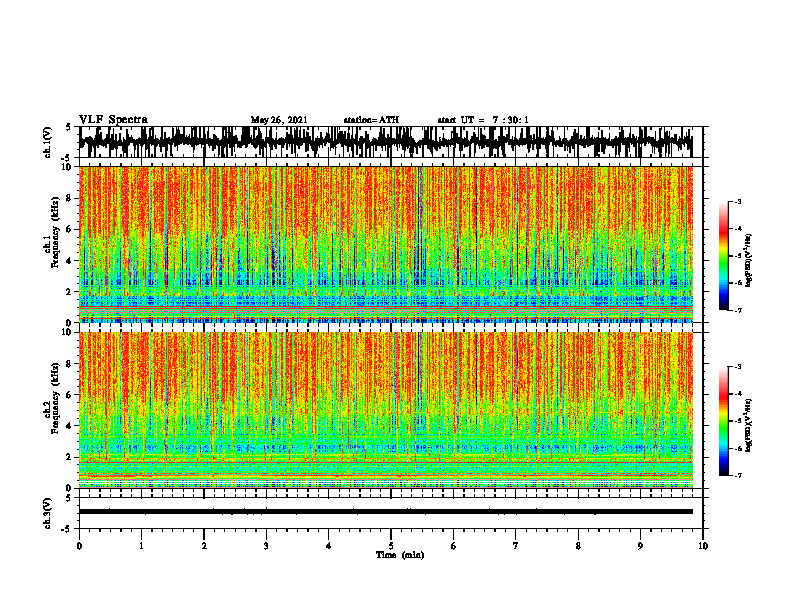Select the "May 26, 2021" date text
The image size is (792, 612).
279,120
